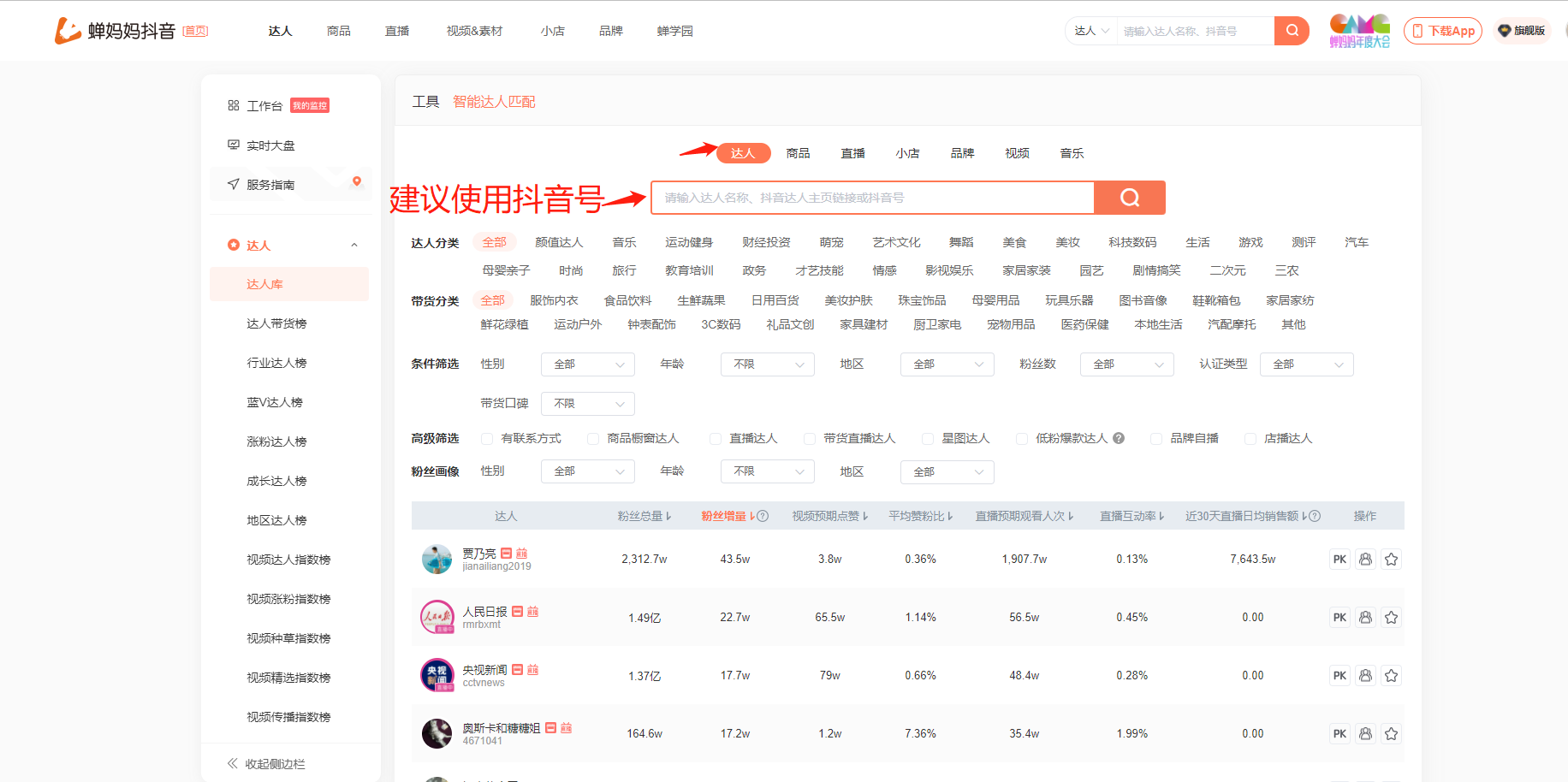Open the 粉丝画像 性别 dropdown

[588, 471]
